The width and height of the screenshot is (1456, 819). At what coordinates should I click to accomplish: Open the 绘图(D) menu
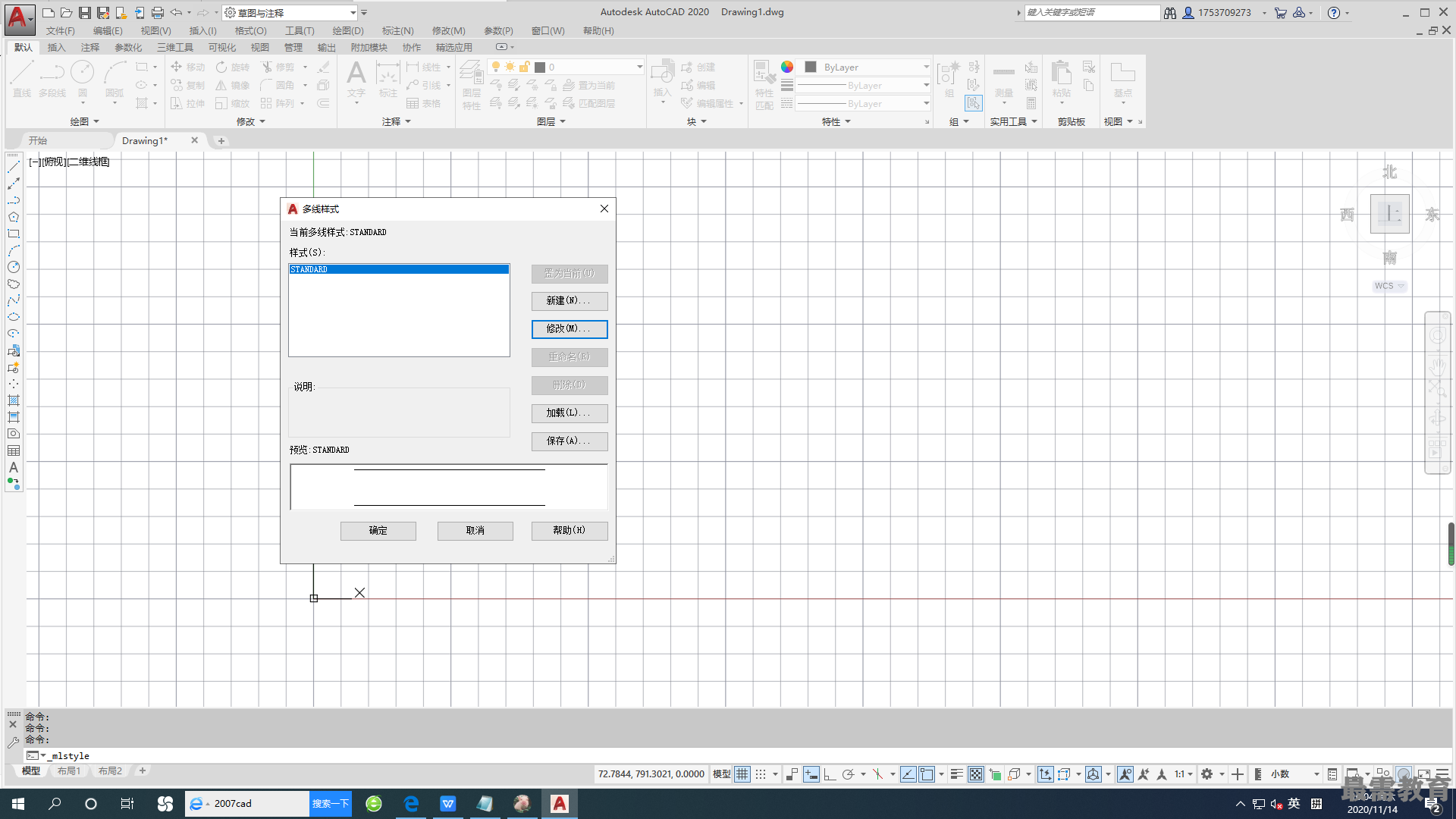point(348,31)
